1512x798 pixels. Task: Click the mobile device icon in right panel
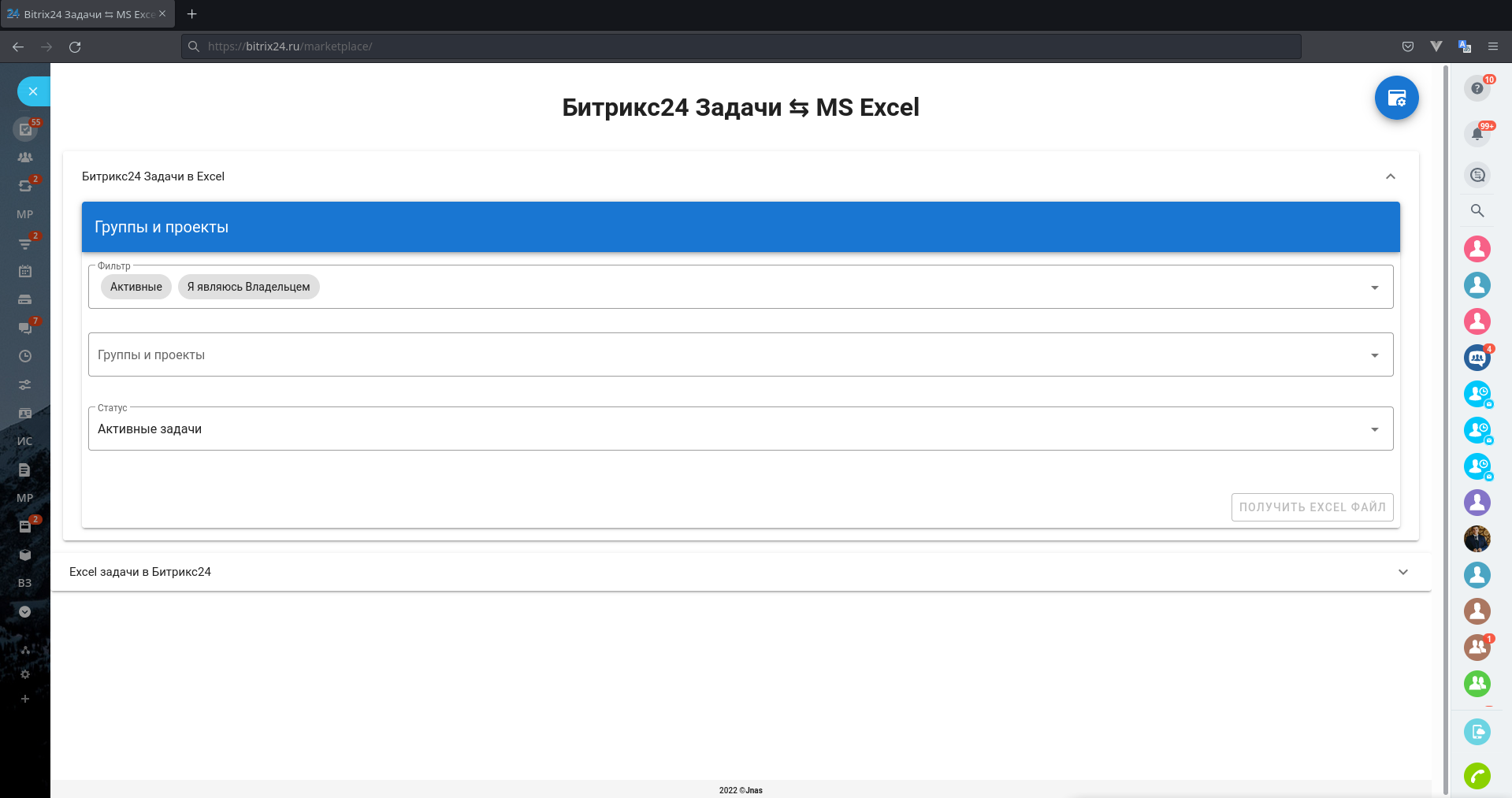1477,732
